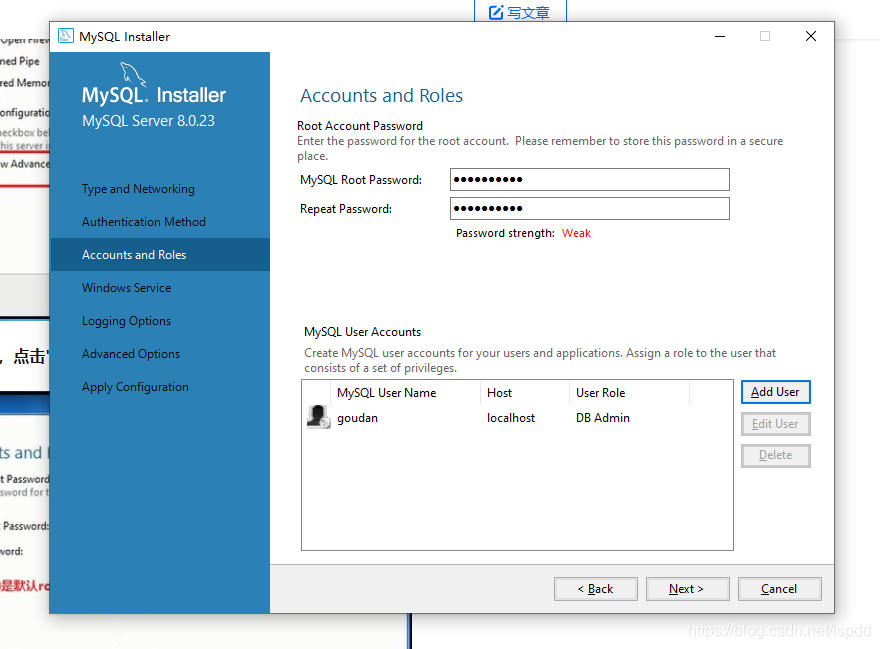Click the Edit User button

pyautogui.click(x=776, y=424)
